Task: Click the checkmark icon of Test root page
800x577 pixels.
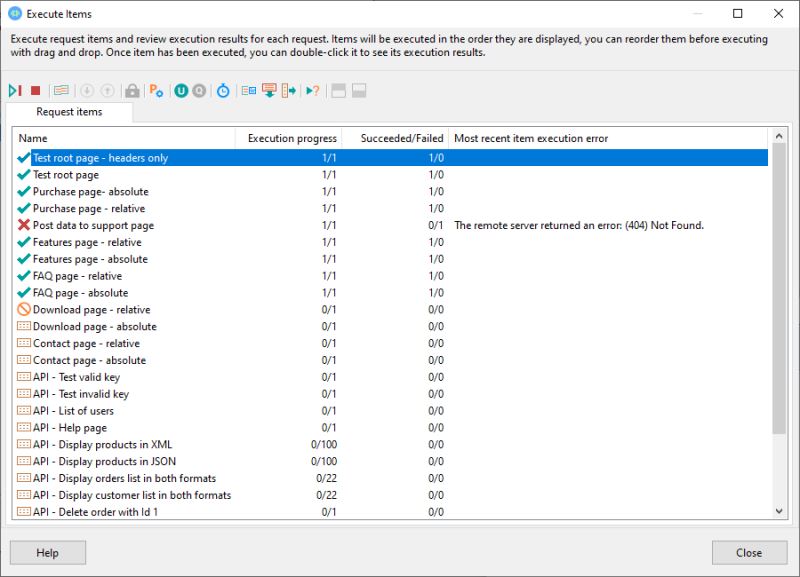Action: [x=23, y=174]
